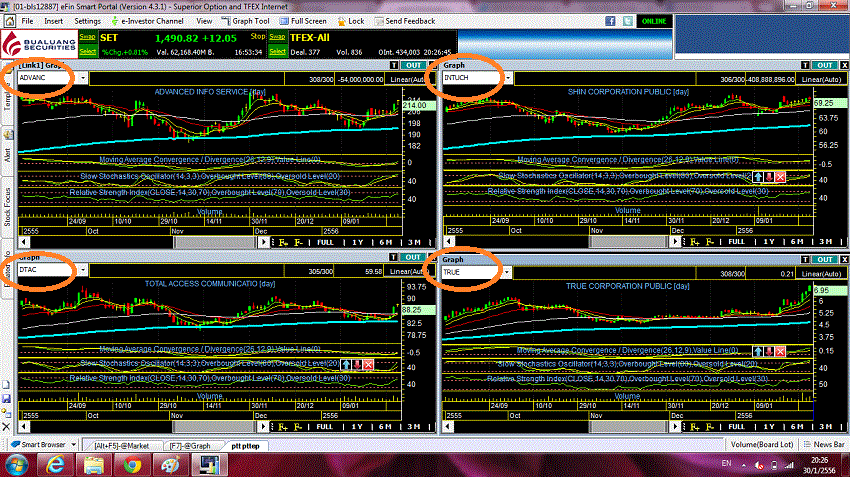Open Linear(Auto) scale selector in TRUE graph

pos(821,274)
